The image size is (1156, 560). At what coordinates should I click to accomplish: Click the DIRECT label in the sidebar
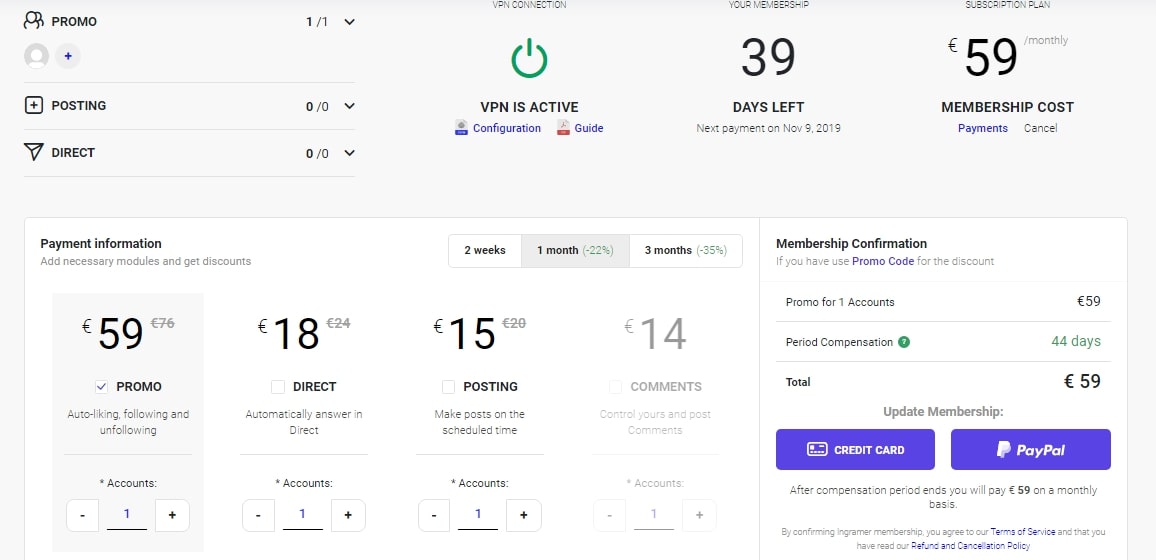pyautogui.click(x=73, y=153)
